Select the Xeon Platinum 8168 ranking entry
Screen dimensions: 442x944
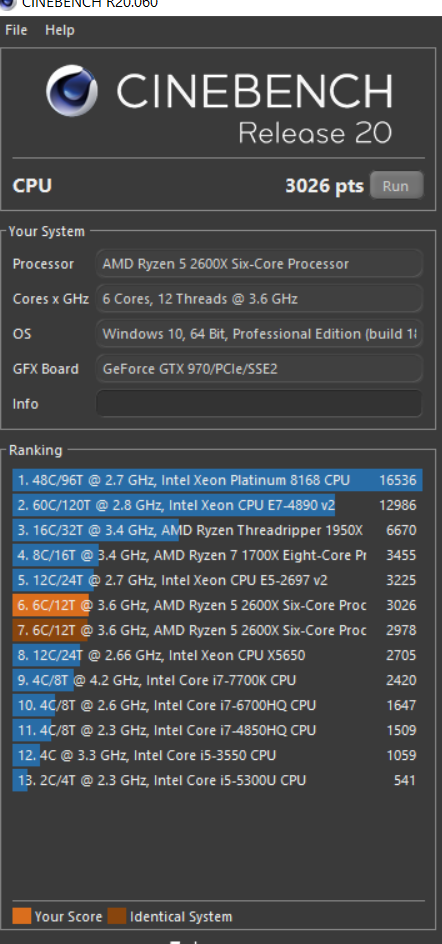[x=217, y=480]
